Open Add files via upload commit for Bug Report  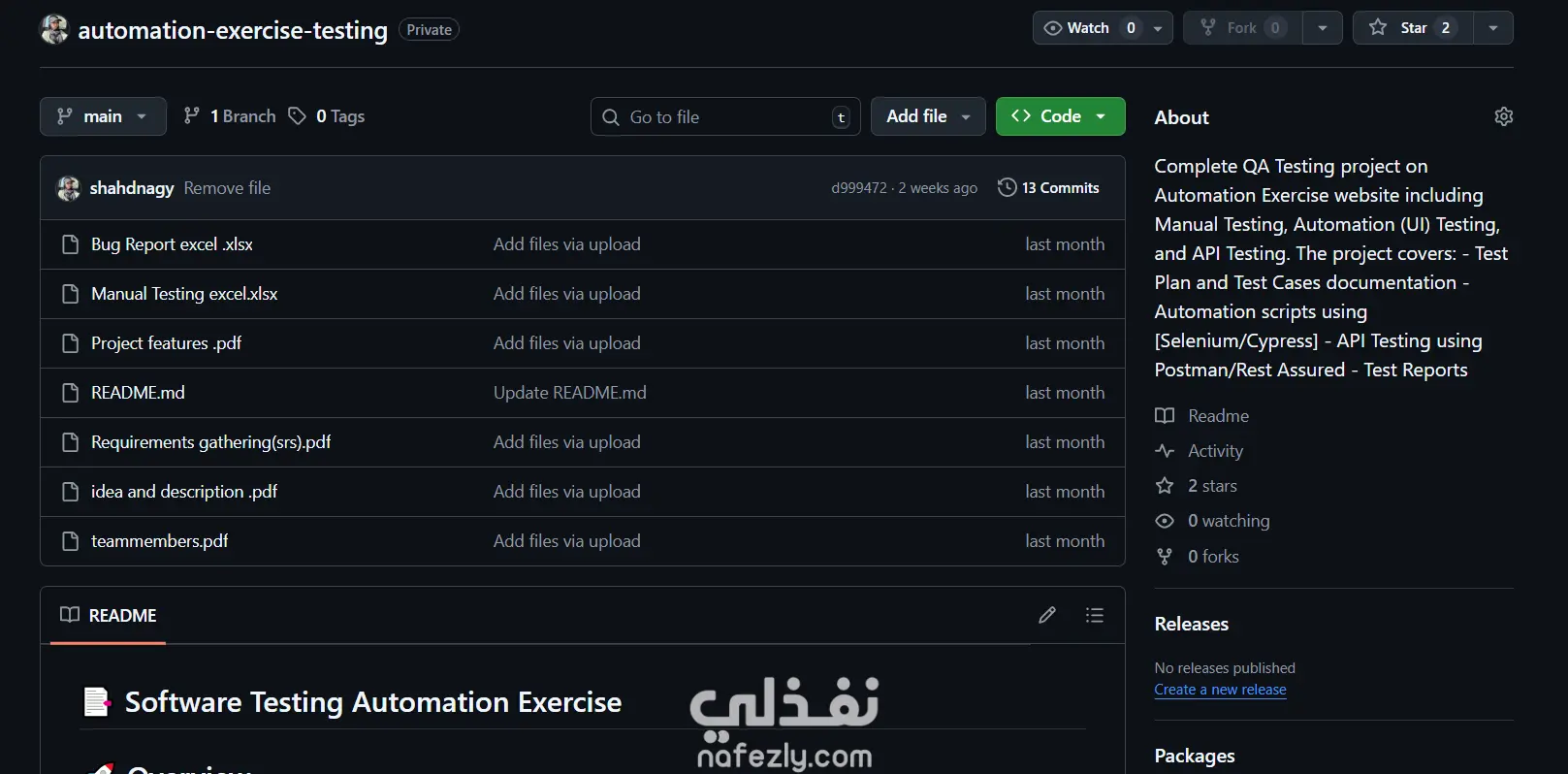pos(566,244)
